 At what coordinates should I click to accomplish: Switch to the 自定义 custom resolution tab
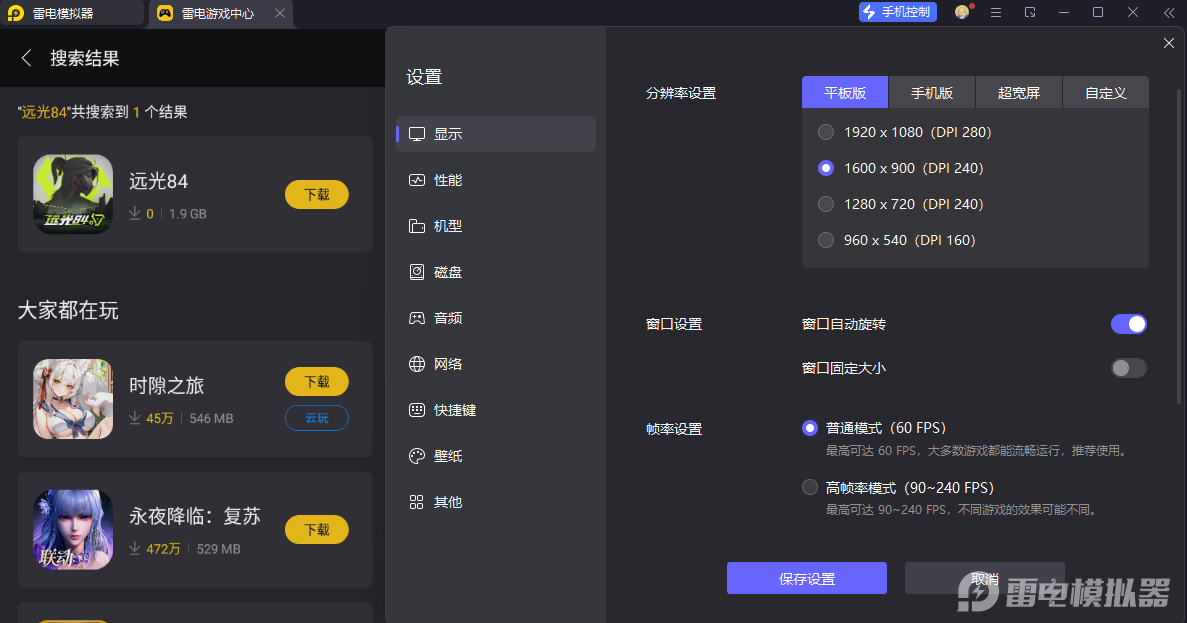1106,92
